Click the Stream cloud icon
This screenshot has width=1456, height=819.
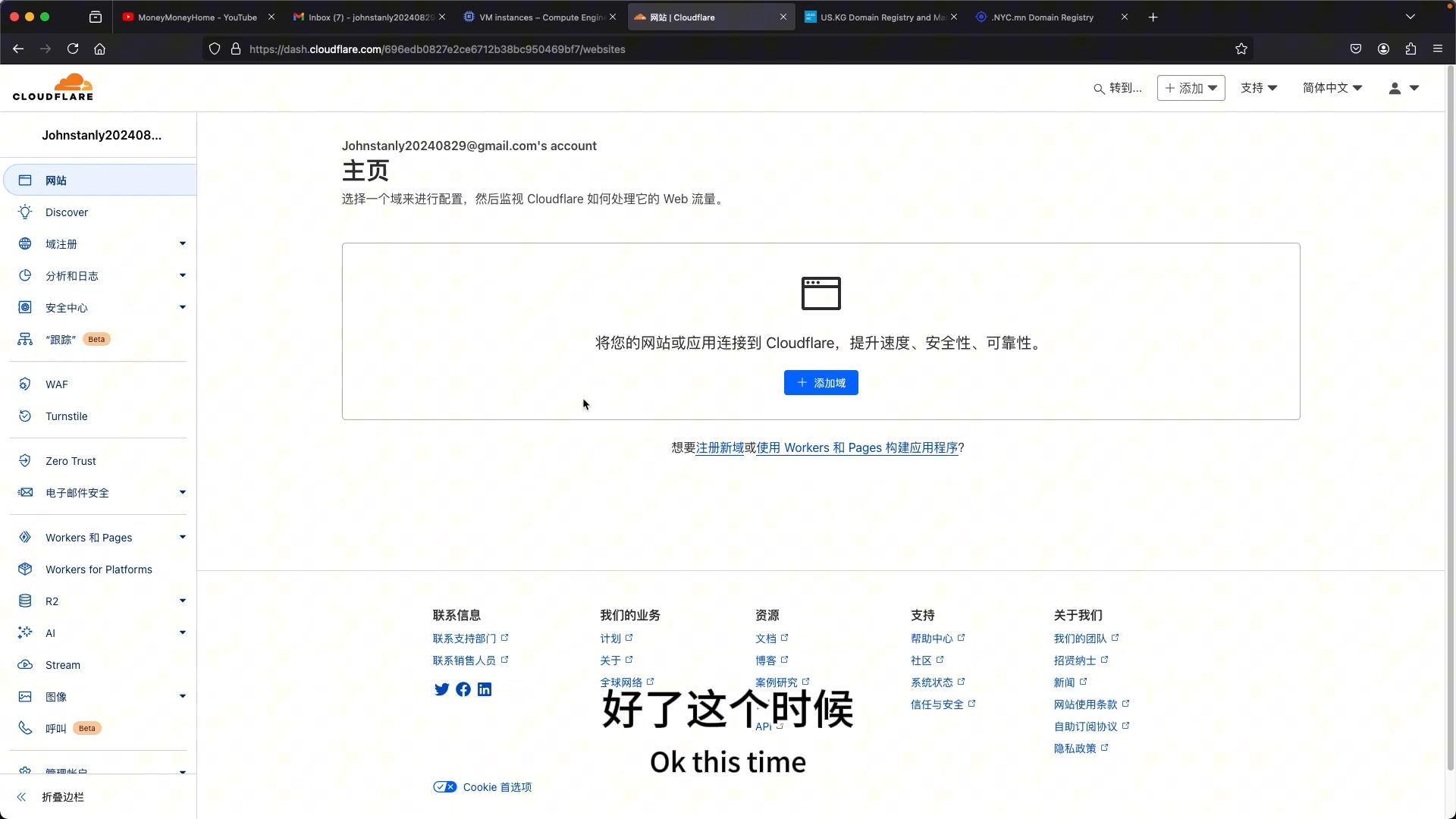click(25, 665)
